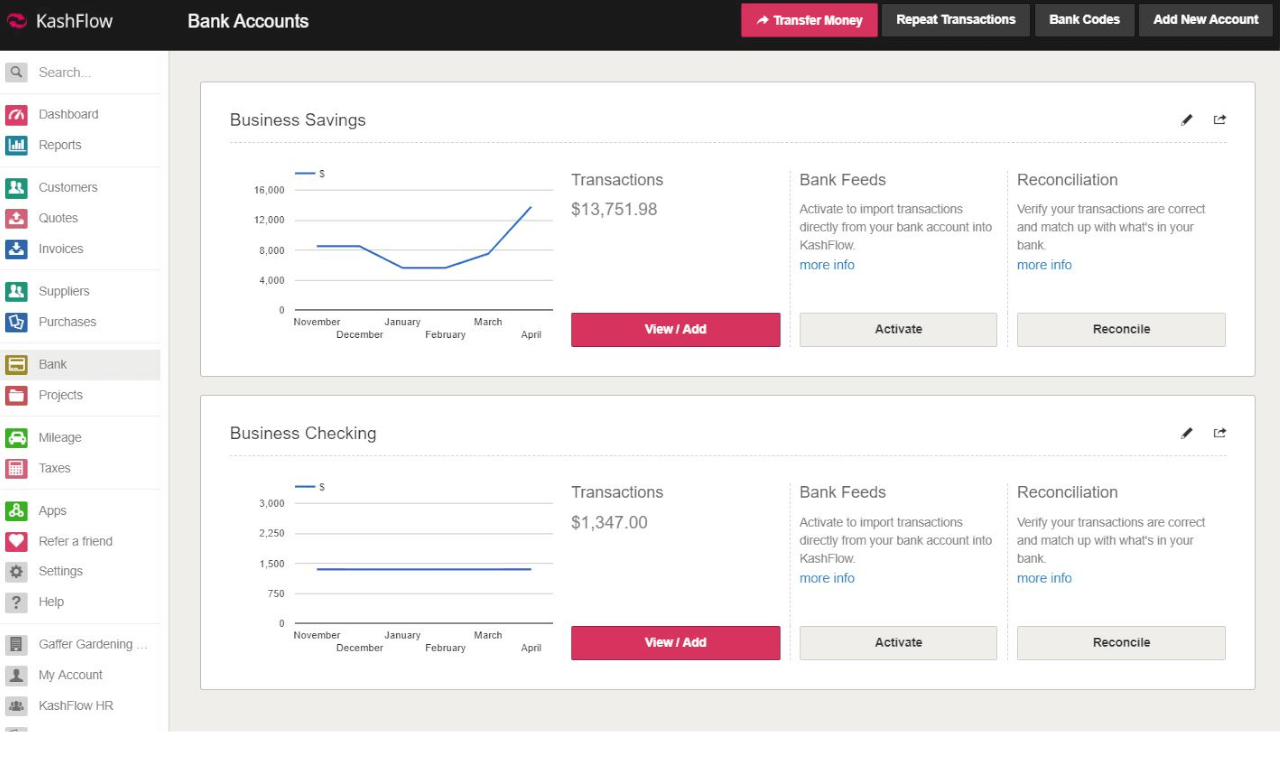
Task: Select the Projects menu item
Action: click(x=60, y=395)
